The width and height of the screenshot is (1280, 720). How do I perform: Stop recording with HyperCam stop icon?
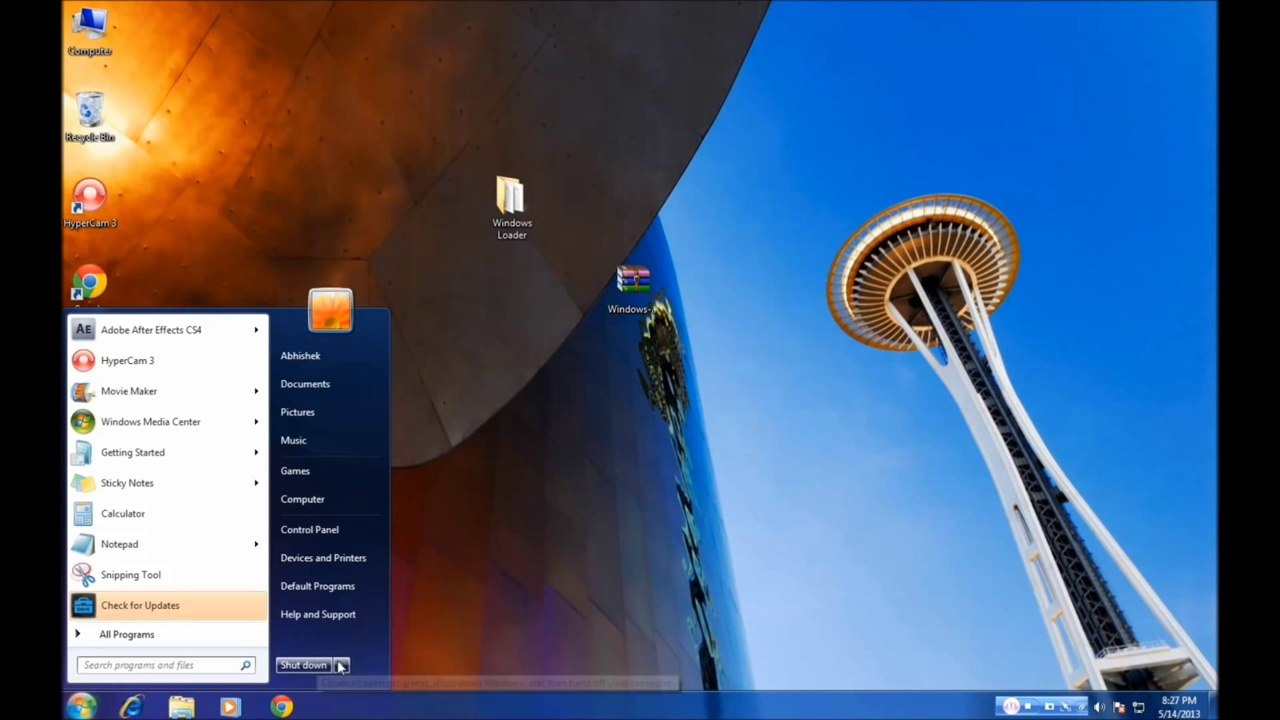(1028, 707)
